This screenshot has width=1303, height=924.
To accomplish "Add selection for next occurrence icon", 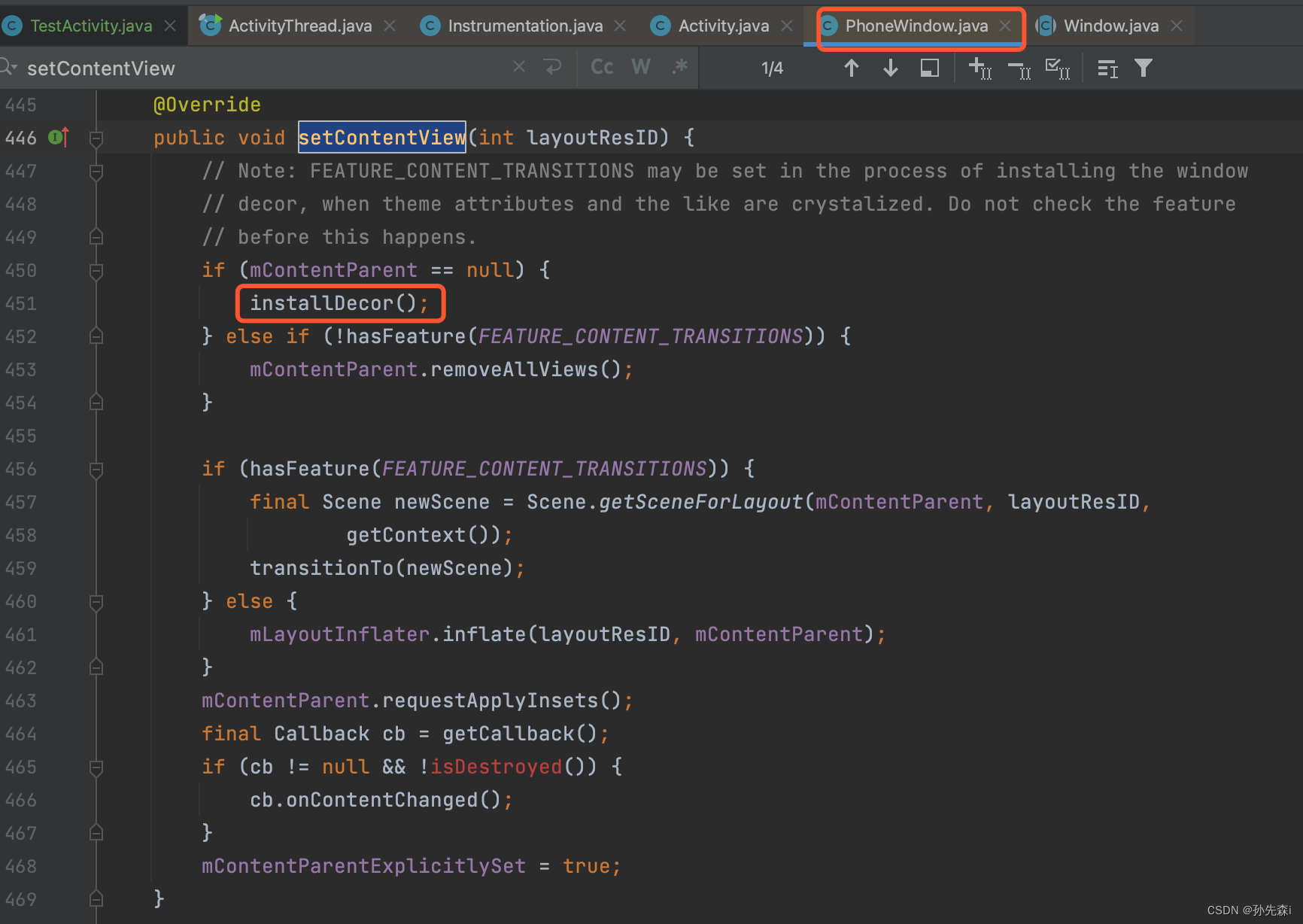I will pyautogui.click(x=980, y=68).
